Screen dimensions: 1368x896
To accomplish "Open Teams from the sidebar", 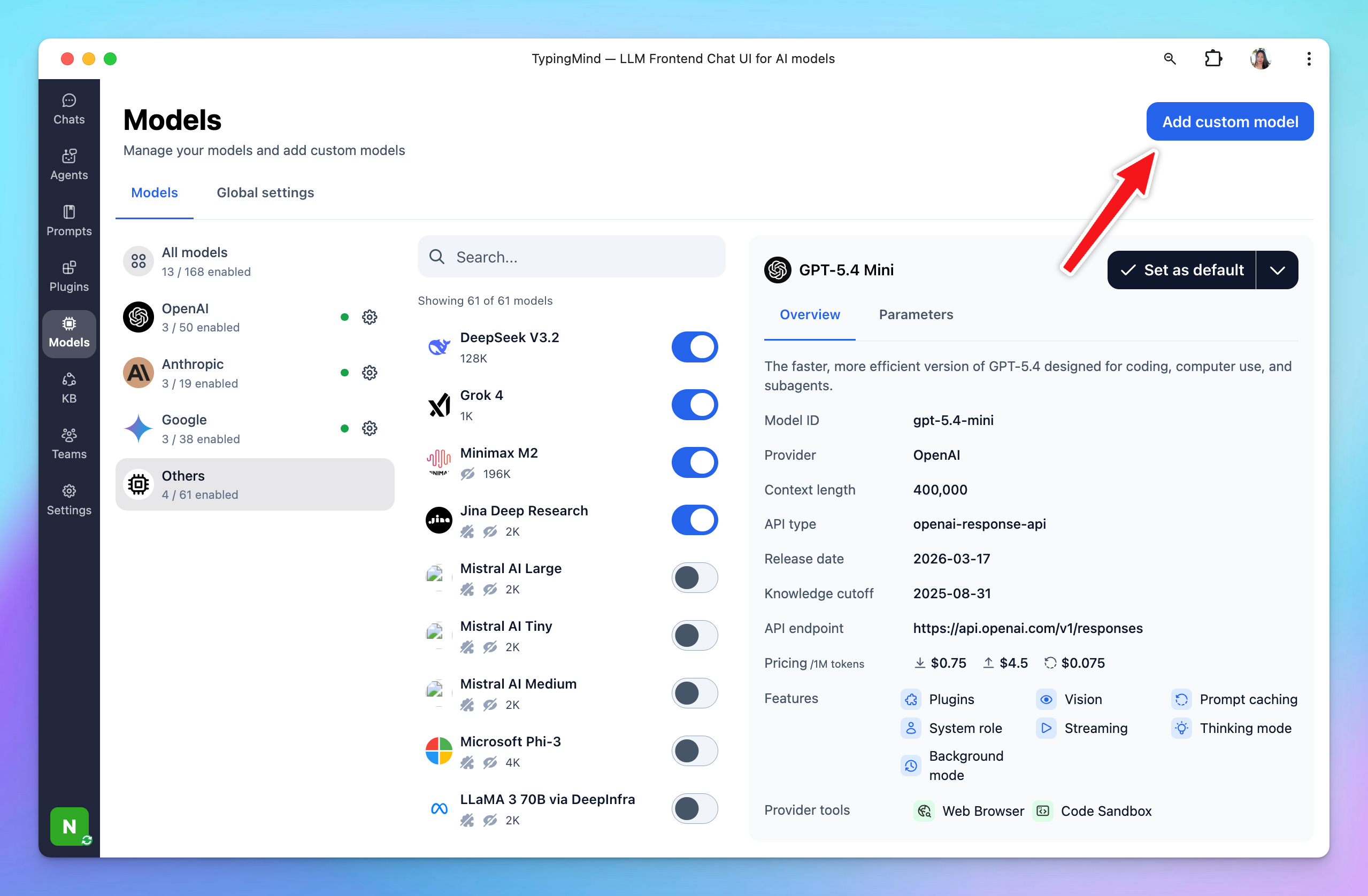I will click(x=69, y=444).
